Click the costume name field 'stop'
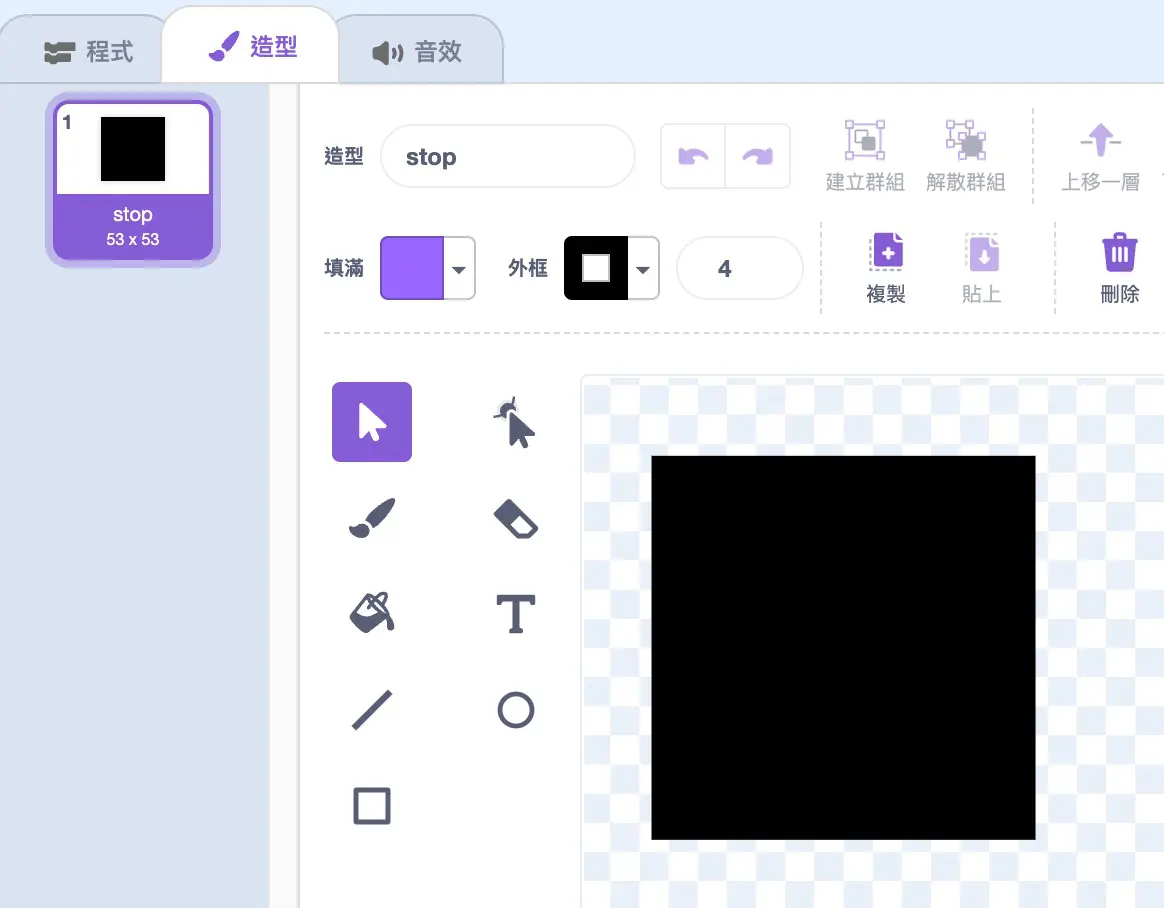 point(507,157)
